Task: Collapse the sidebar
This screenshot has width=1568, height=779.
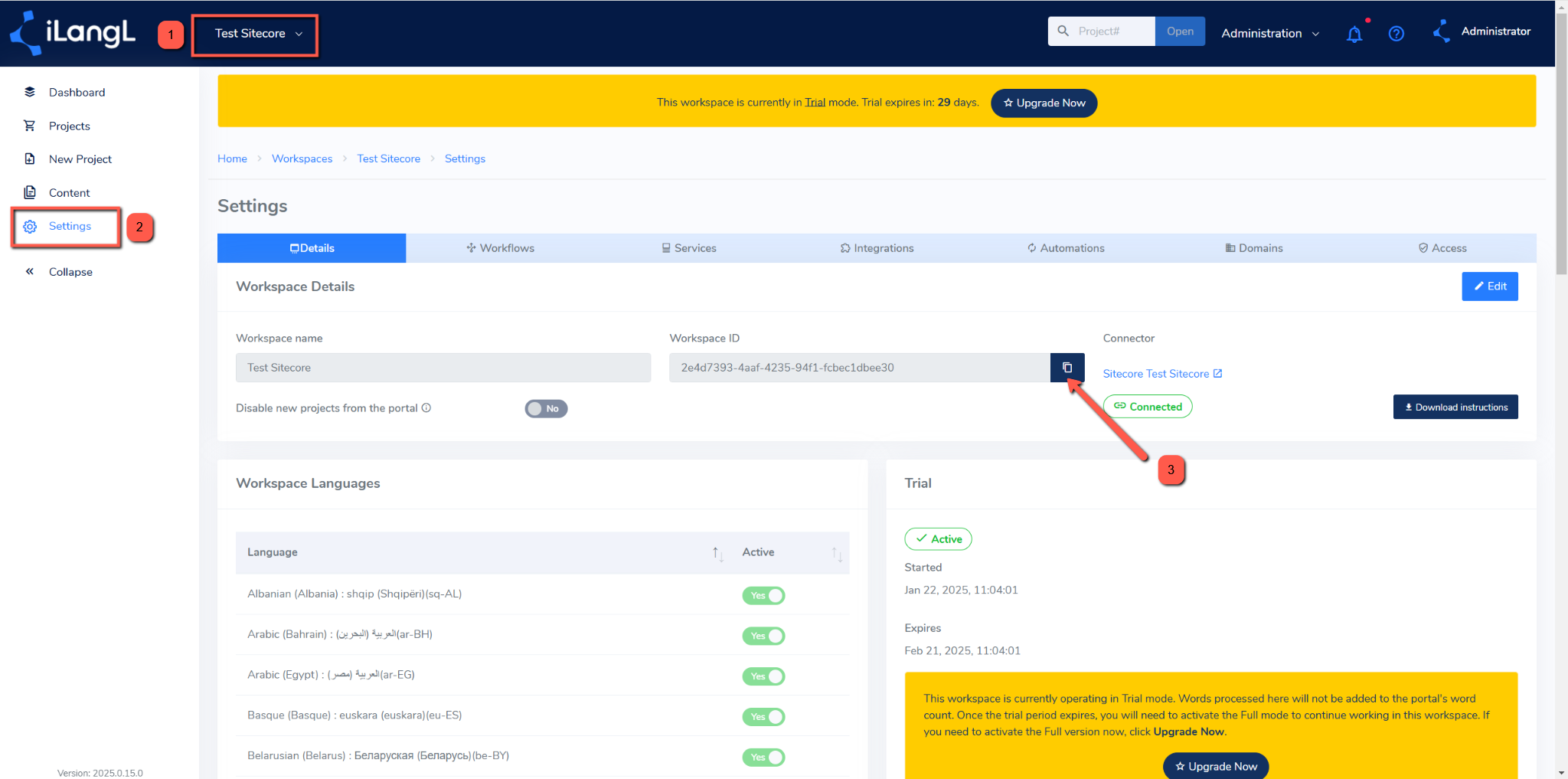Action: pyautogui.click(x=70, y=271)
